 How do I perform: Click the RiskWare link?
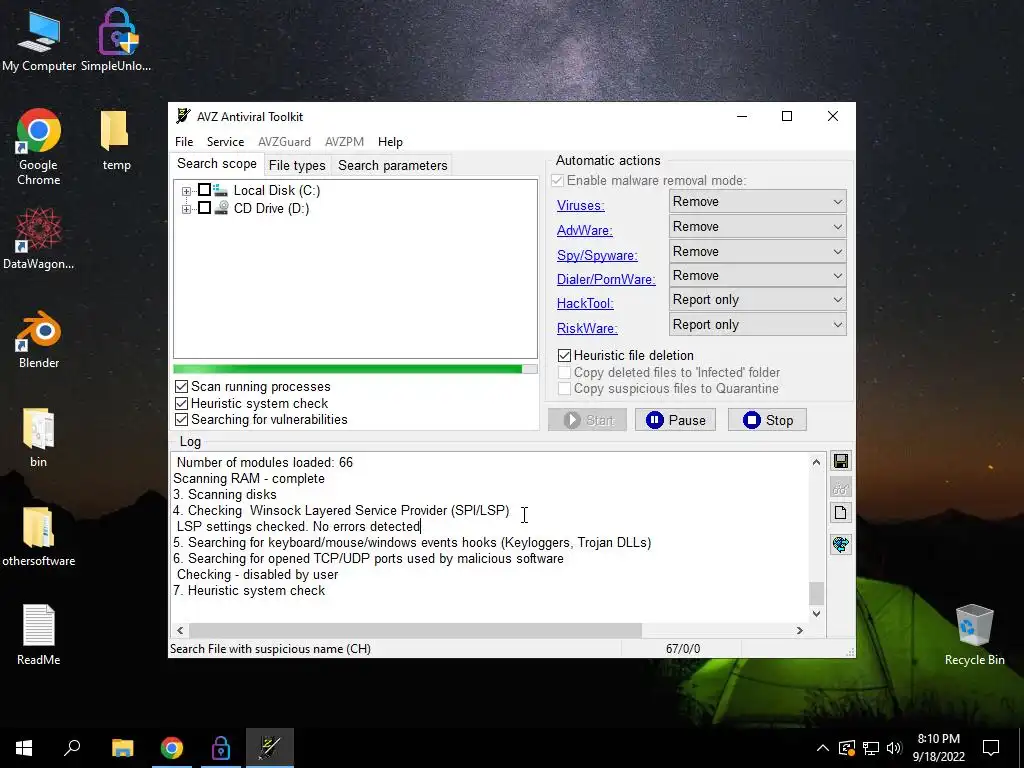point(587,328)
